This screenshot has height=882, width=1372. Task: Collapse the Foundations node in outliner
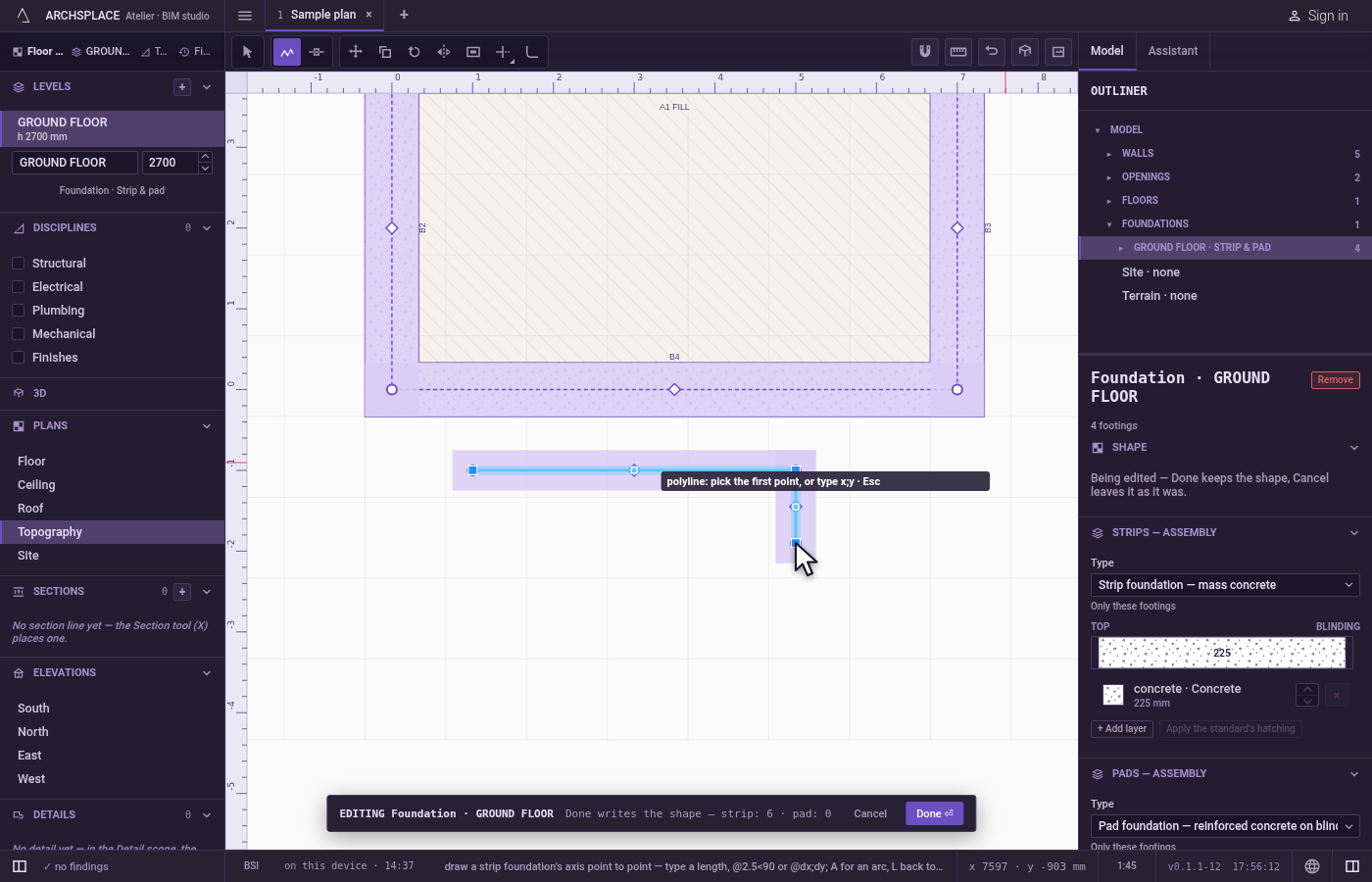(1109, 224)
